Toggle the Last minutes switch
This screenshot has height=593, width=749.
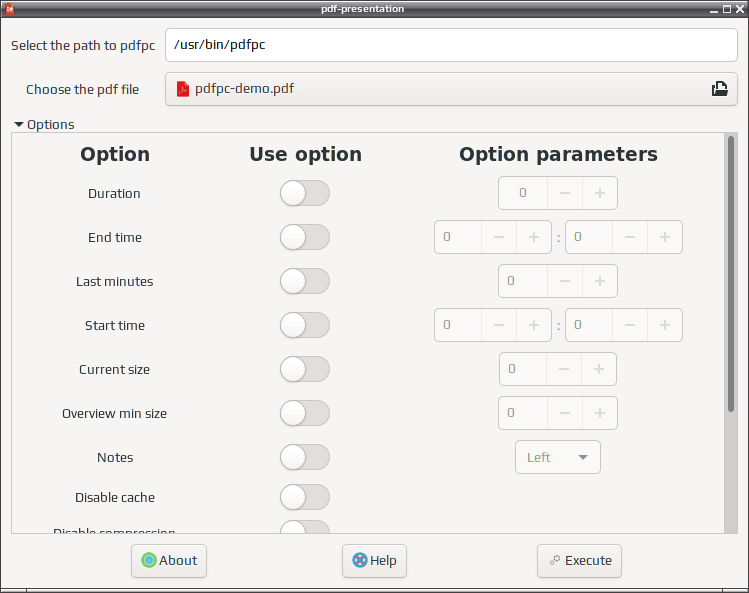click(305, 281)
